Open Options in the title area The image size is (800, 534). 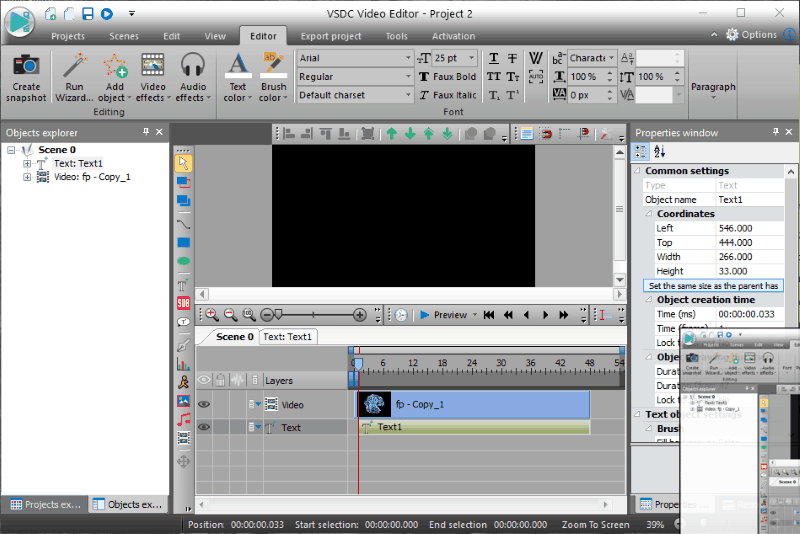click(751, 35)
